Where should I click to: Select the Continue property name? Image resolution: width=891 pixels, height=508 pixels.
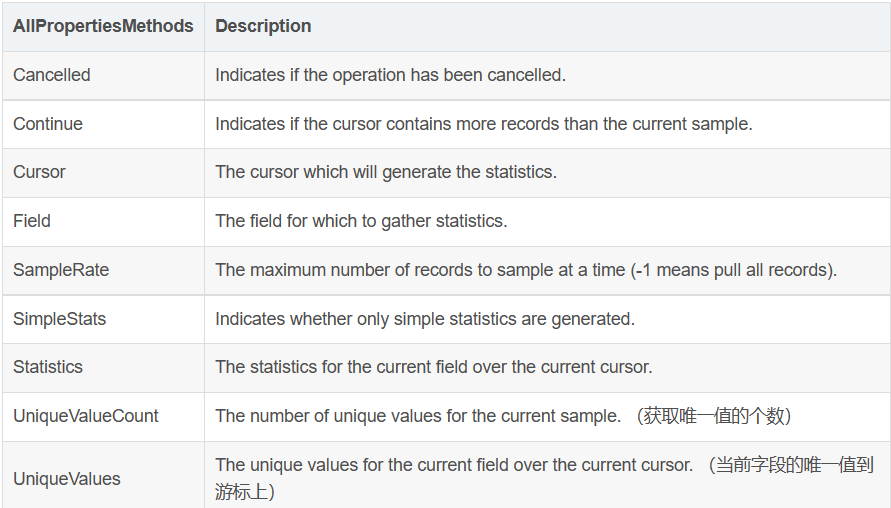point(48,124)
